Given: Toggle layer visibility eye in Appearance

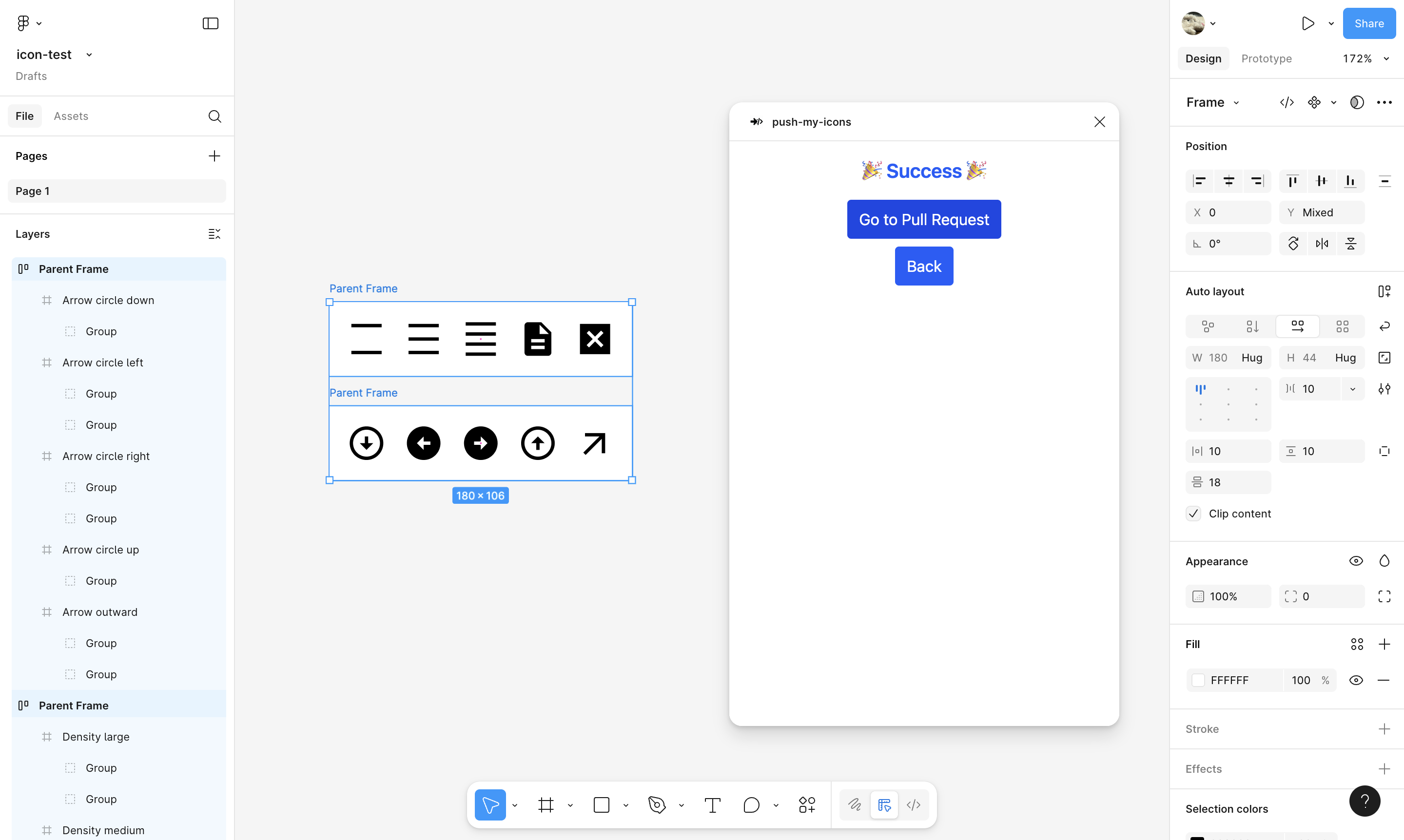Looking at the screenshot, I should click(1356, 561).
